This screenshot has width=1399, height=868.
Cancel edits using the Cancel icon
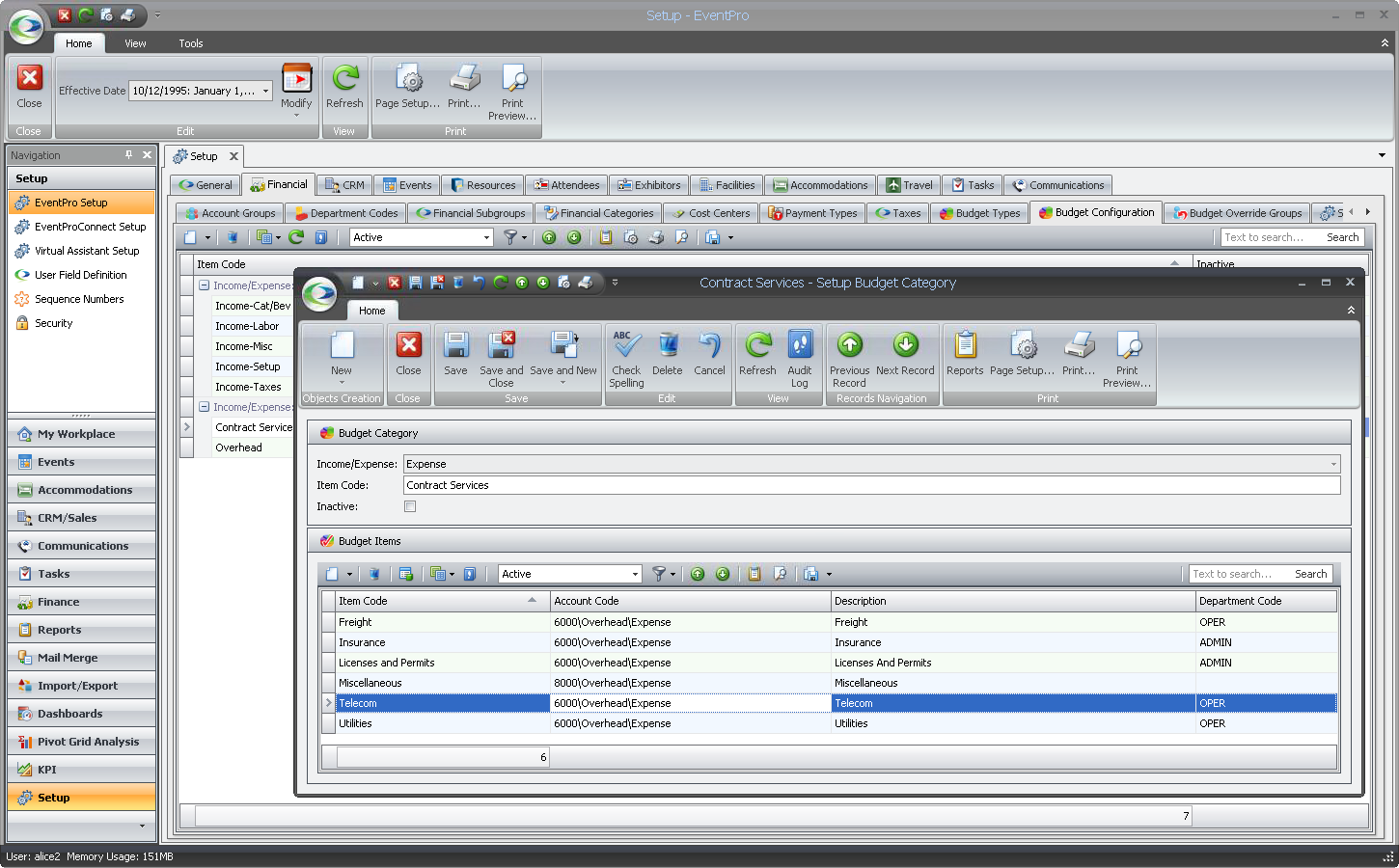pos(709,353)
